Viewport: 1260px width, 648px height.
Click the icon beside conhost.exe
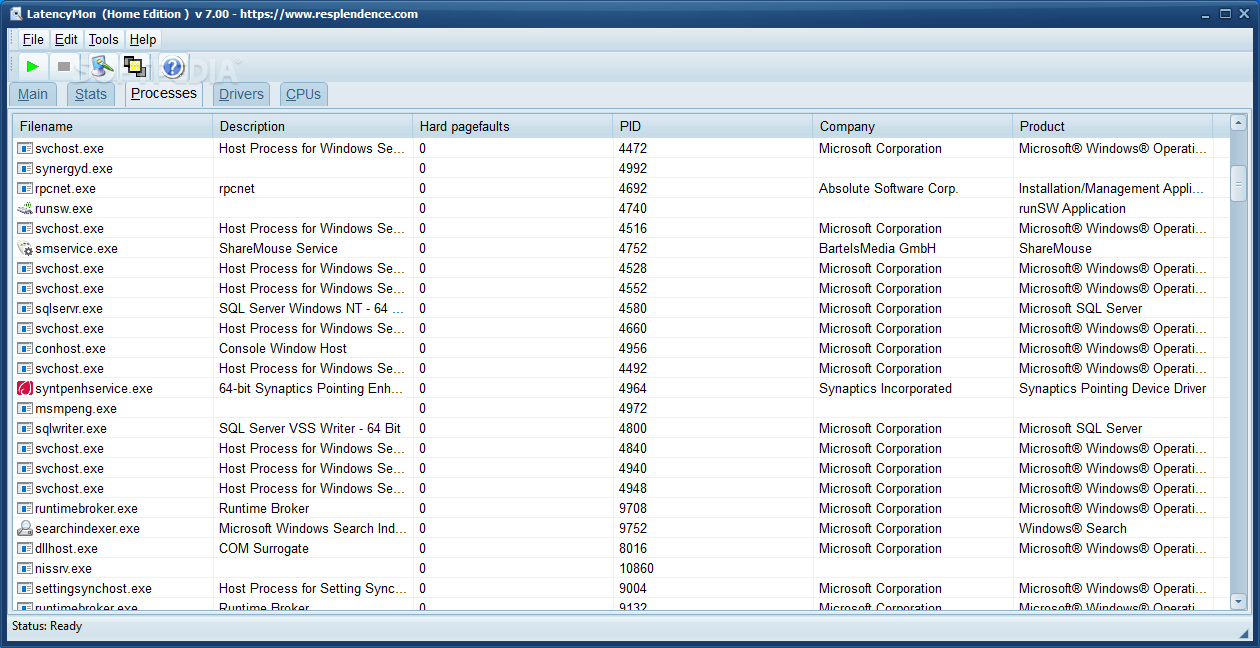click(25, 348)
